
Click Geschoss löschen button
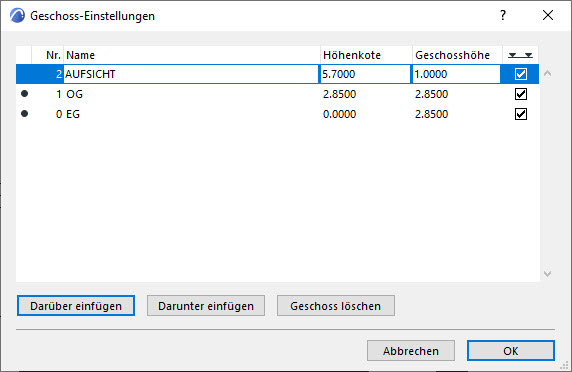(x=336, y=306)
